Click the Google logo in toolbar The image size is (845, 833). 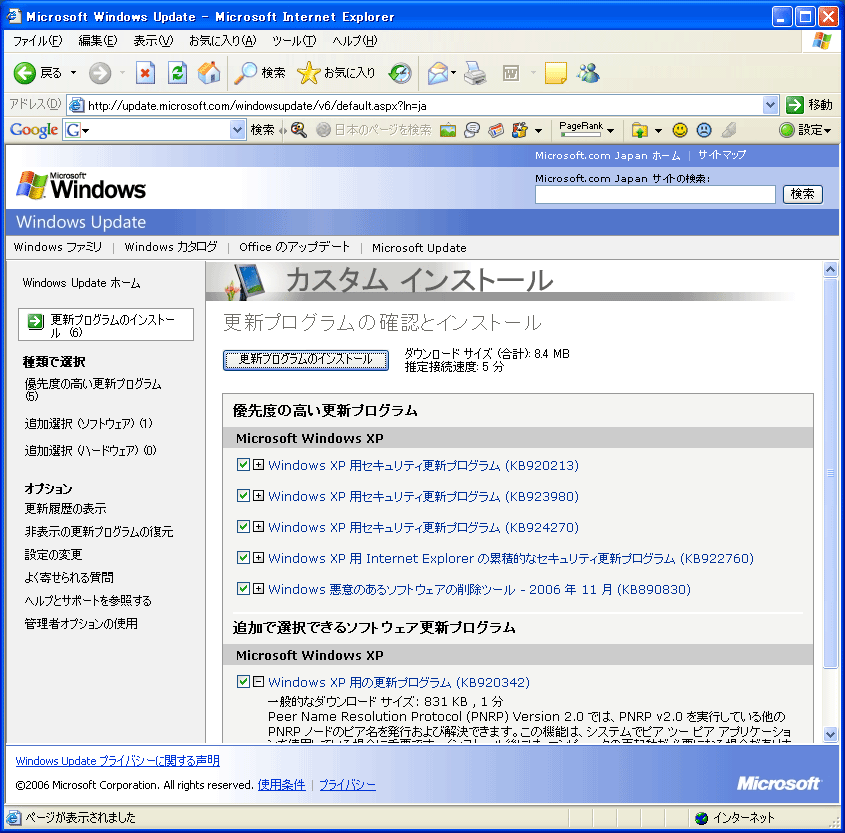coord(33,130)
